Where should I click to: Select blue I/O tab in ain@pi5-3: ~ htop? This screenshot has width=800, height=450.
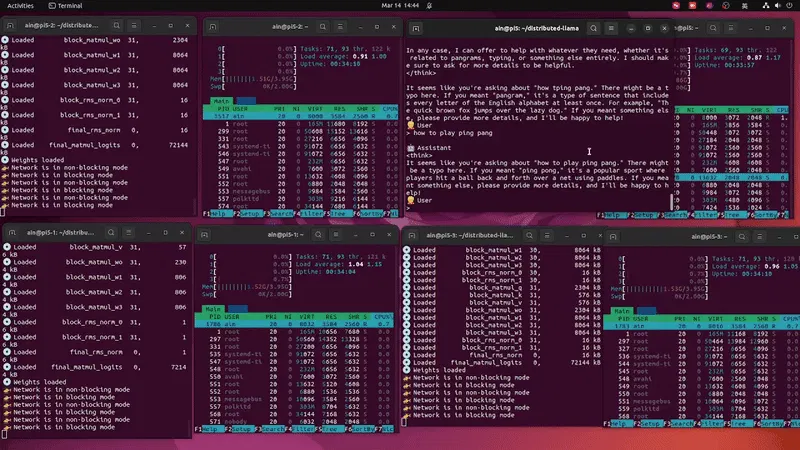646,311
